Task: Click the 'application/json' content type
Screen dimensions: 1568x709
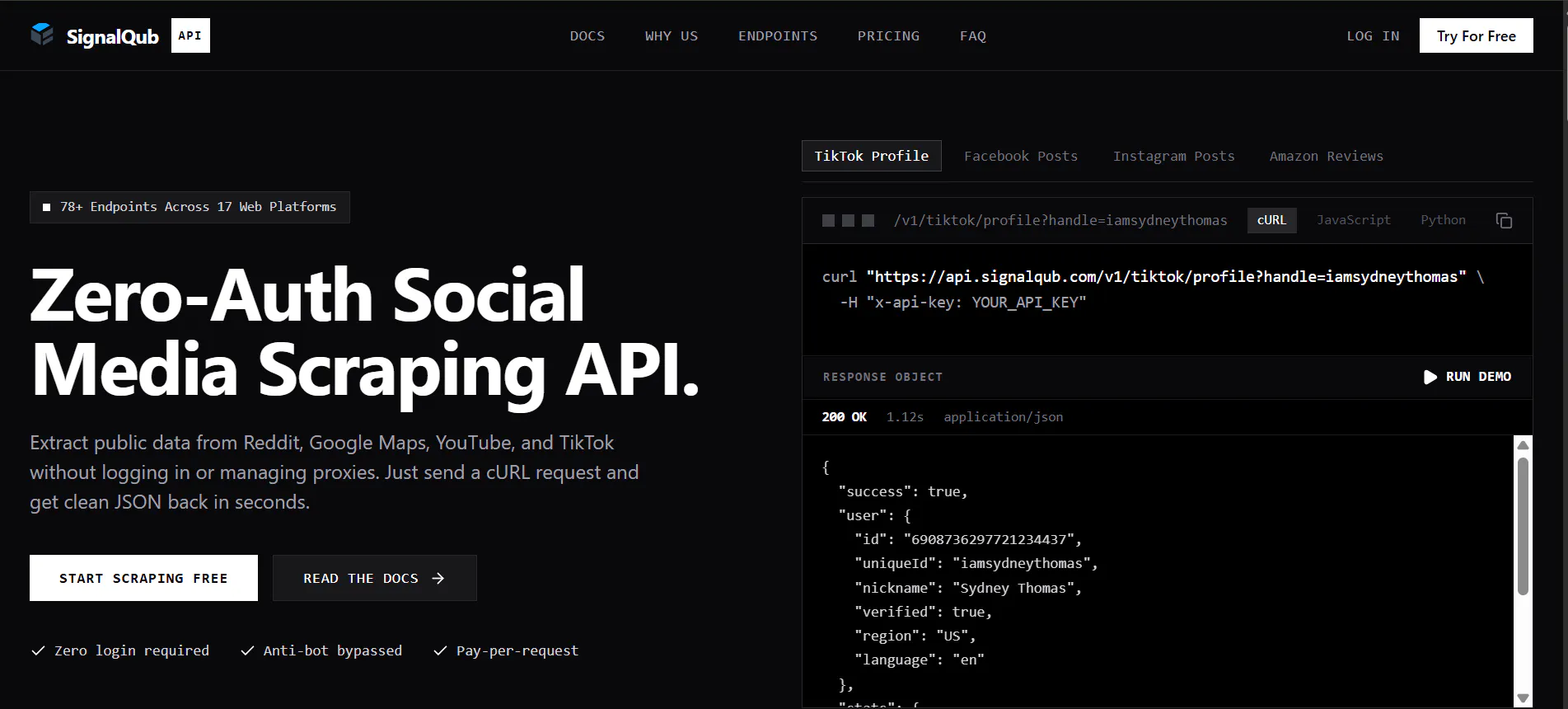Action: (1004, 417)
